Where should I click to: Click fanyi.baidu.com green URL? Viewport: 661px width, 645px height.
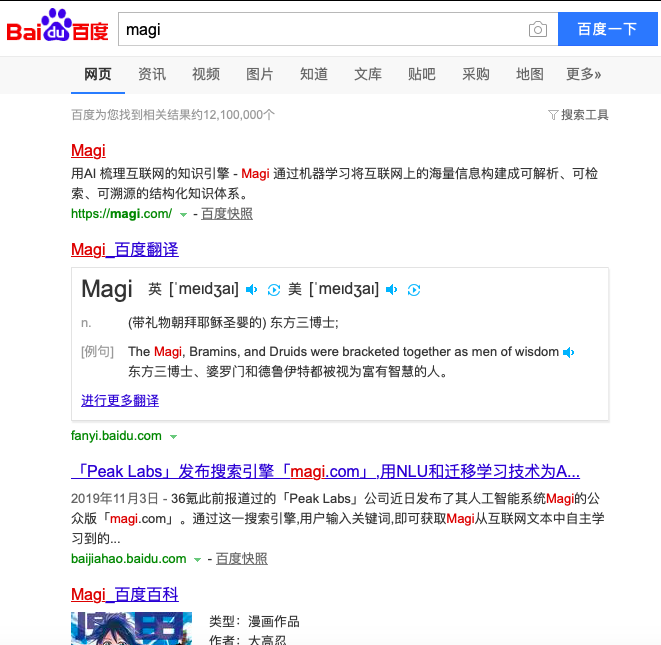pyautogui.click(x=116, y=435)
